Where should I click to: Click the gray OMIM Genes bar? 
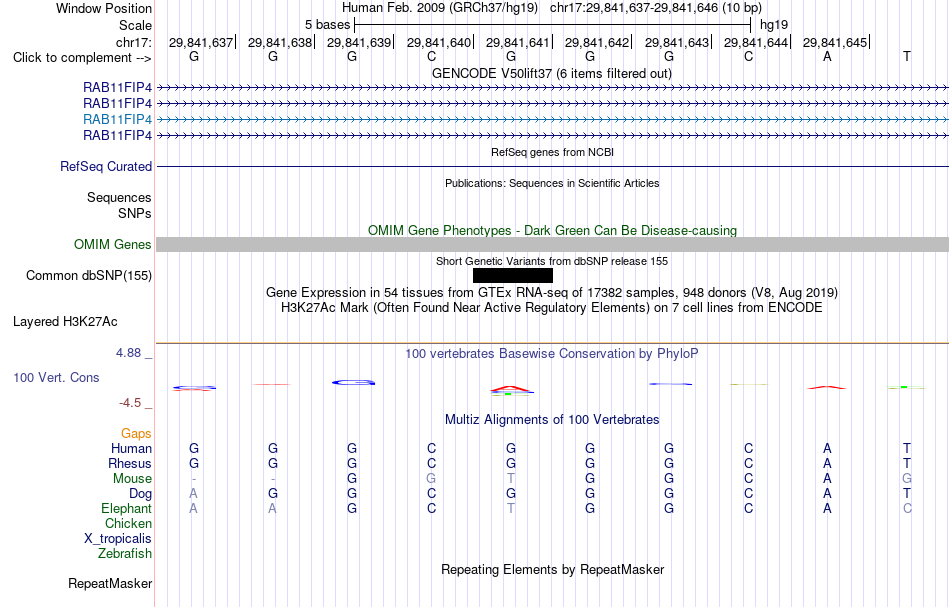click(553, 244)
